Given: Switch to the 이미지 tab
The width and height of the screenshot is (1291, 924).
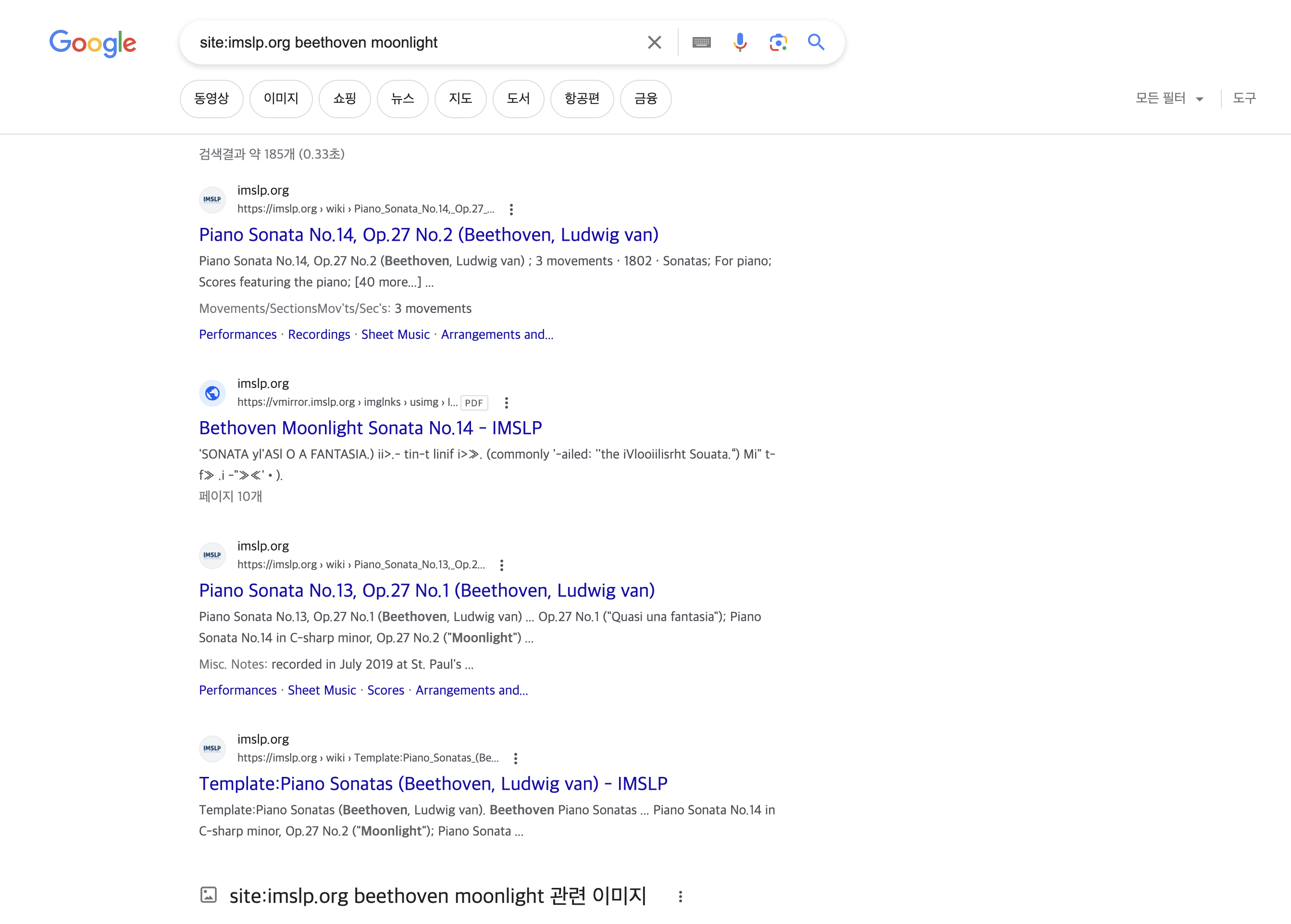Looking at the screenshot, I should coord(281,99).
